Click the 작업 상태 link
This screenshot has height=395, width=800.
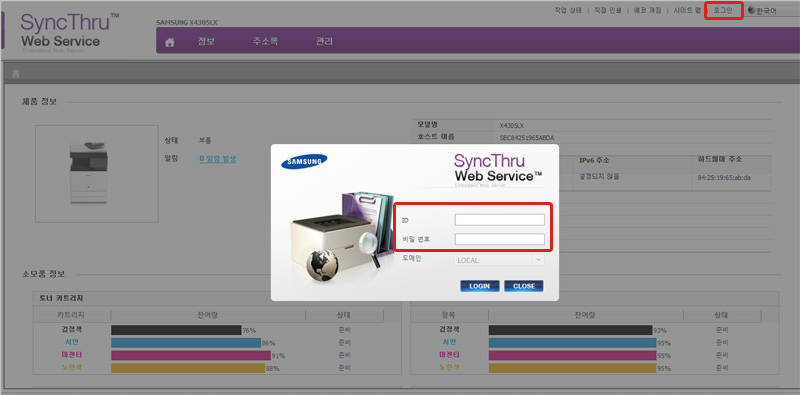pyautogui.click(x=568, y=10)
